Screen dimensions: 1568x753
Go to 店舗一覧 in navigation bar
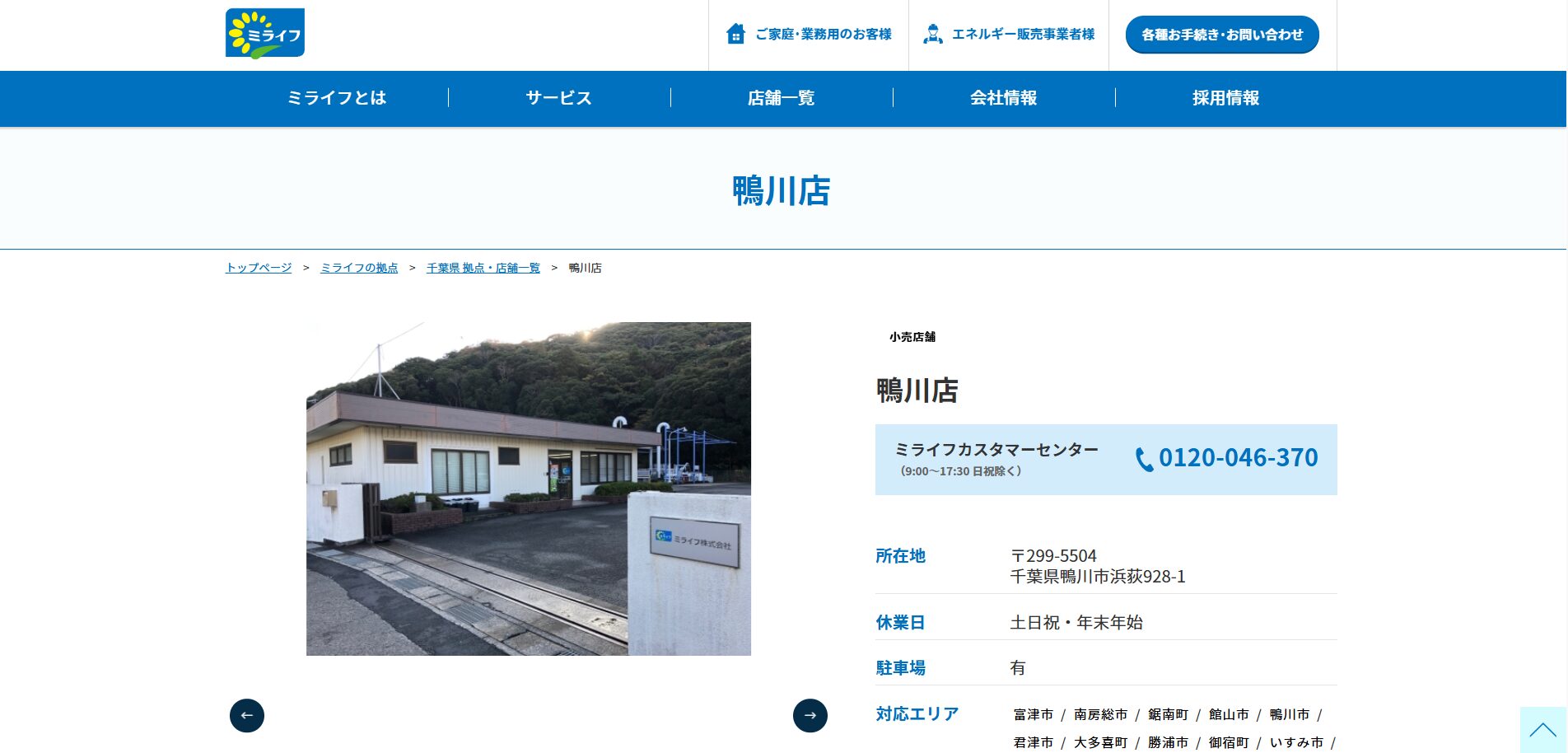[x=781, y=98]
